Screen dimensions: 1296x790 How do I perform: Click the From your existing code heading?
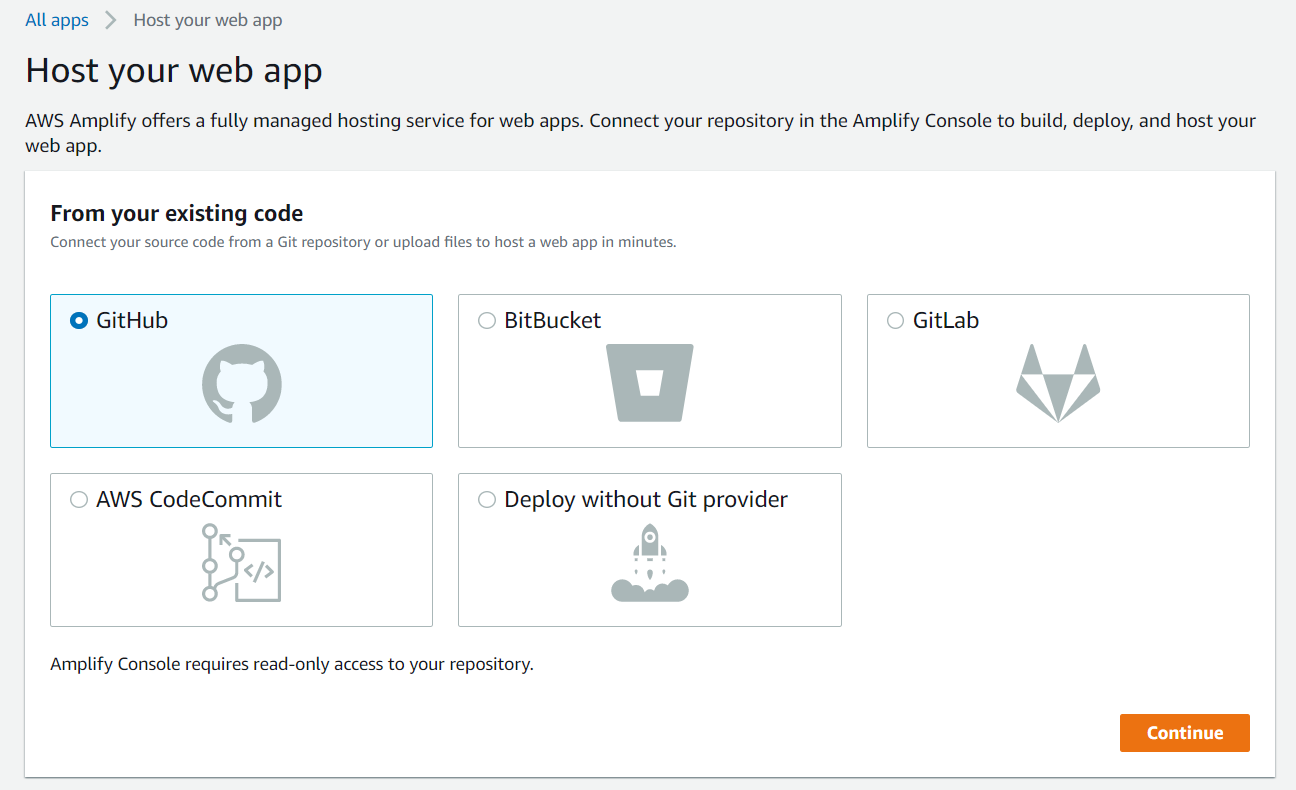click(x=177, y=213)
